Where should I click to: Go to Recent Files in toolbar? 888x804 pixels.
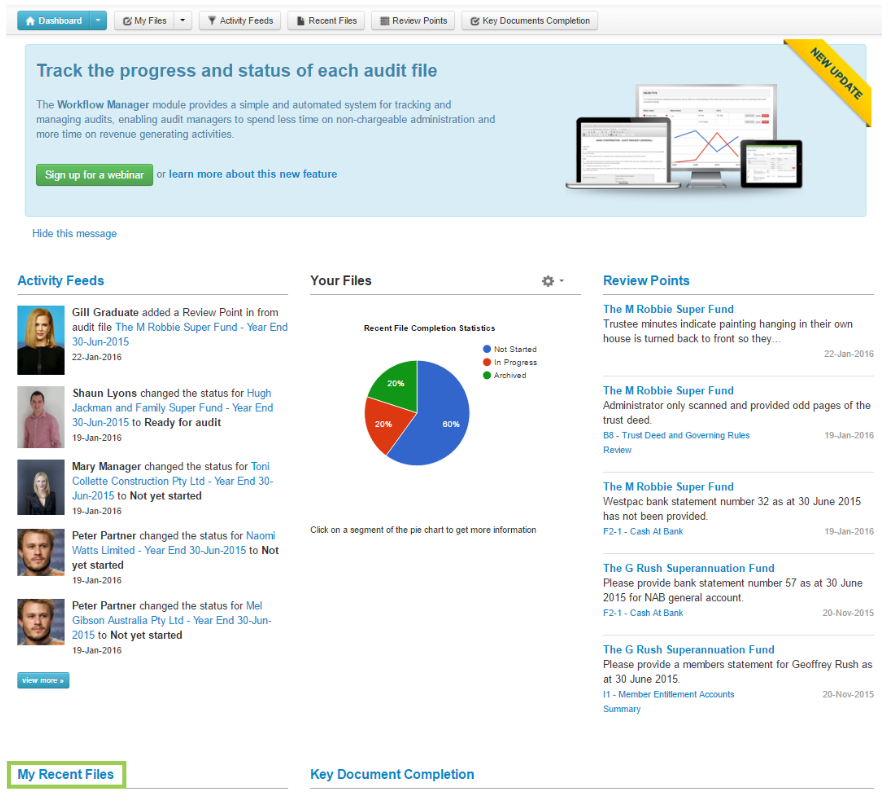pyautogui.click(x=326, y=20)
